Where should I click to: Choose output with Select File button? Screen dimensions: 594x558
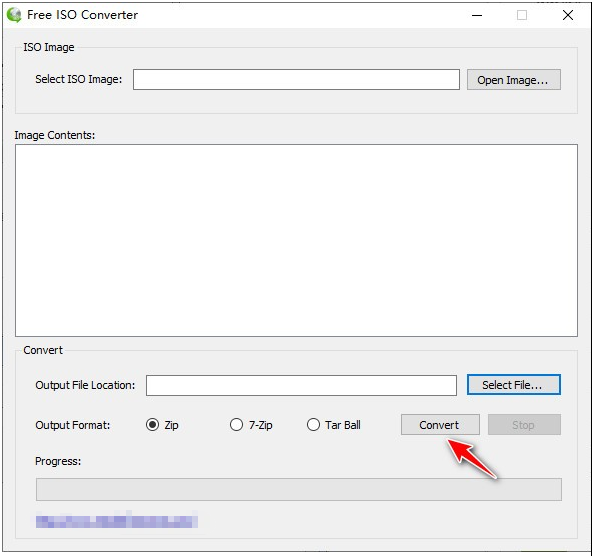coord(513,385)
